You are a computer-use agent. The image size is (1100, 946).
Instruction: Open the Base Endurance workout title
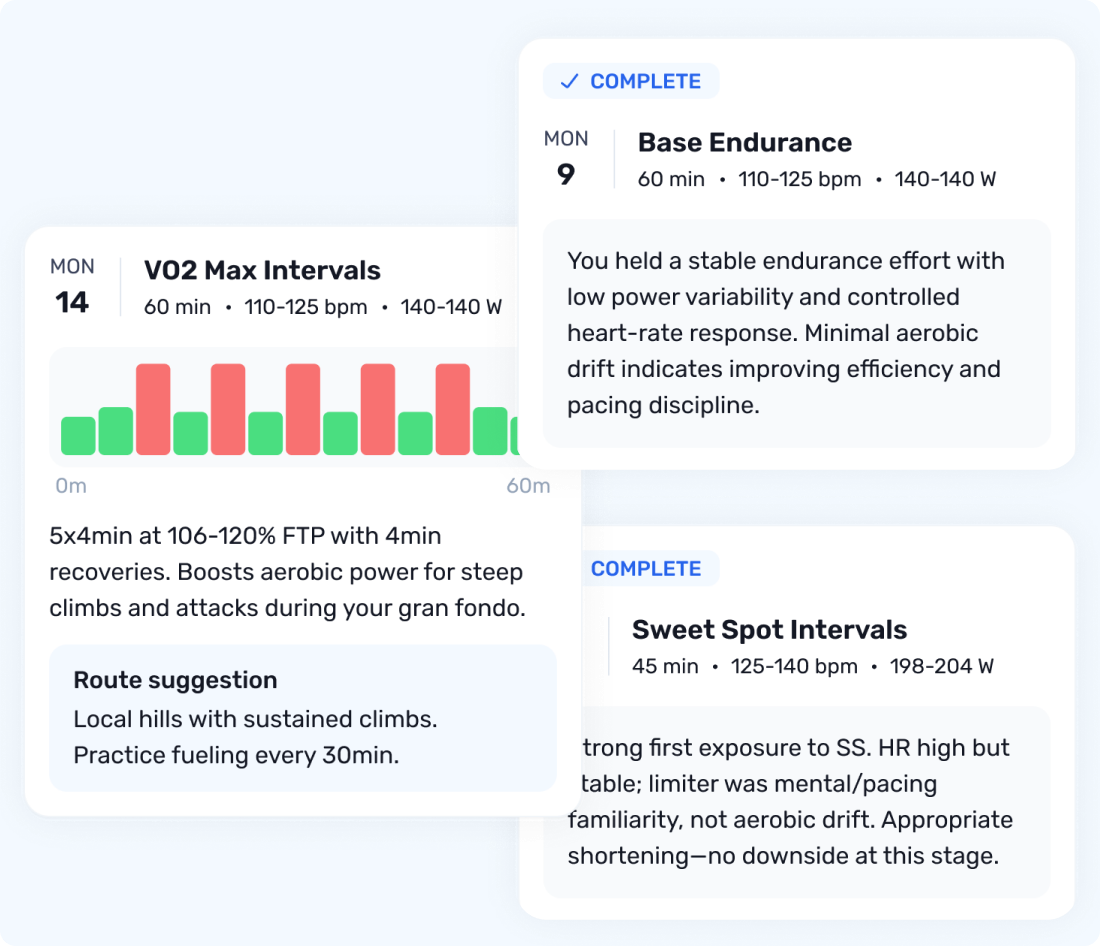click(745, 143)
